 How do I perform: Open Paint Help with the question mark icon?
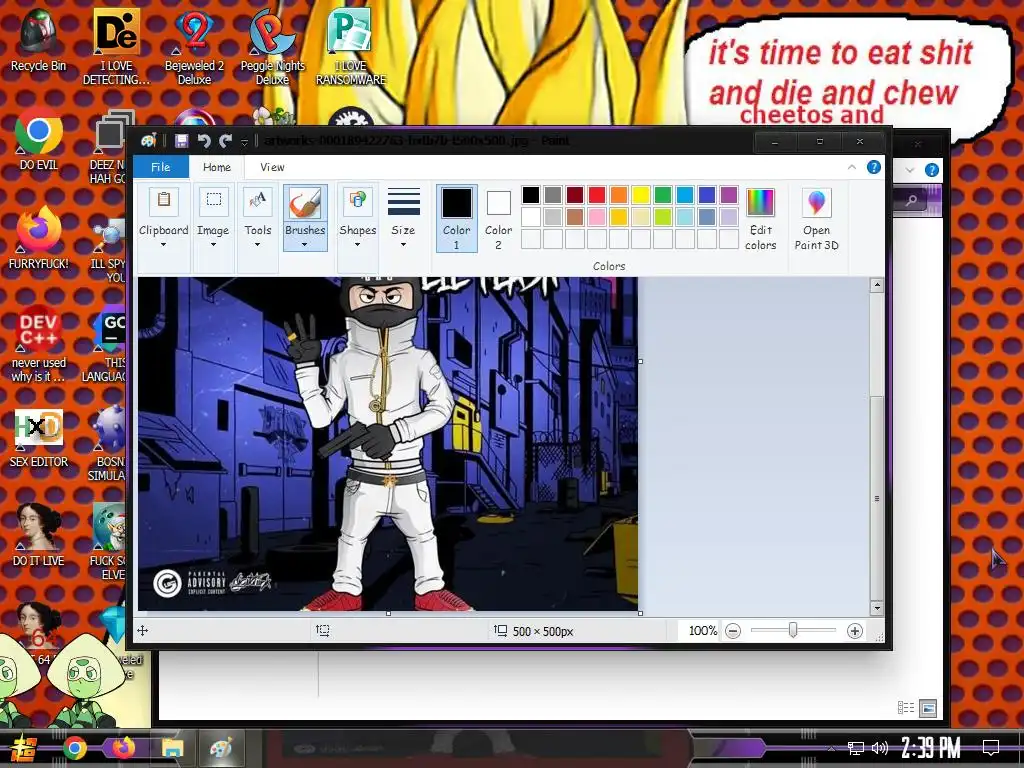tap(873, 167)
